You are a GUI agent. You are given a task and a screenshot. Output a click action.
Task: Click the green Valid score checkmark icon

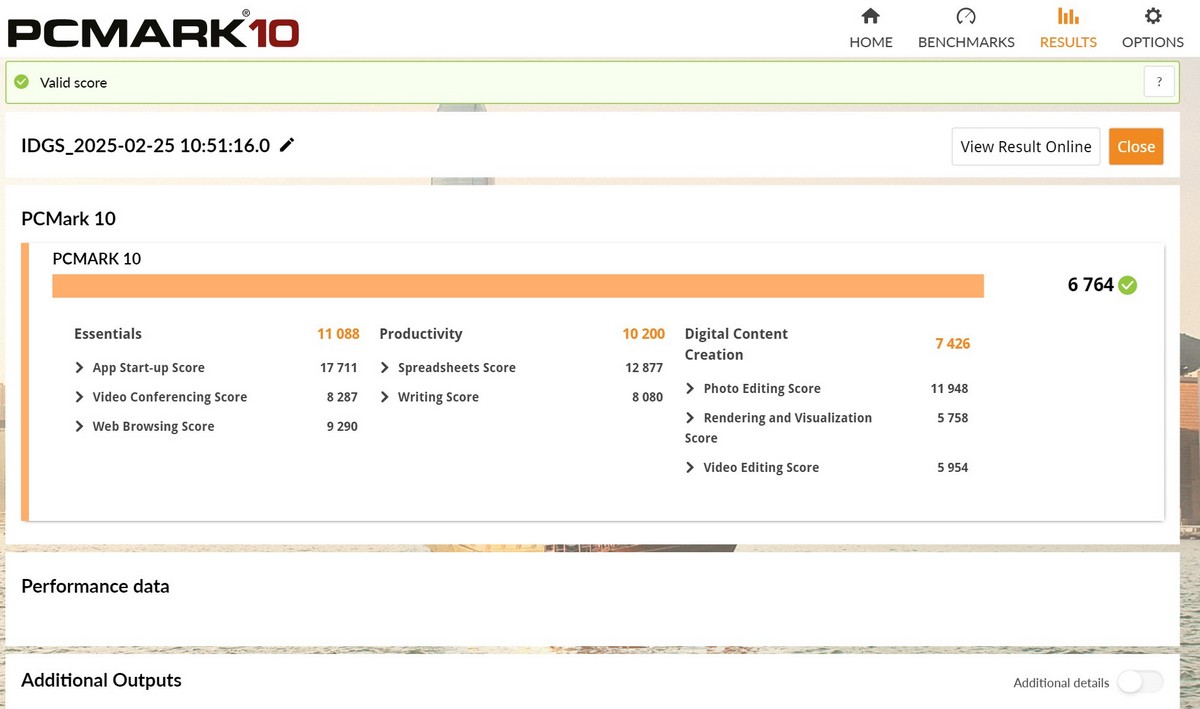(x=22, y=82)
